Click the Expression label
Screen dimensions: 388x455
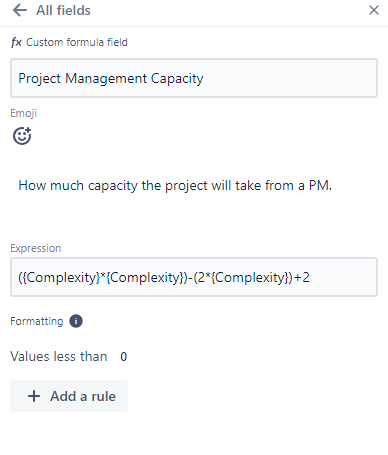click(x=36, y=248)
